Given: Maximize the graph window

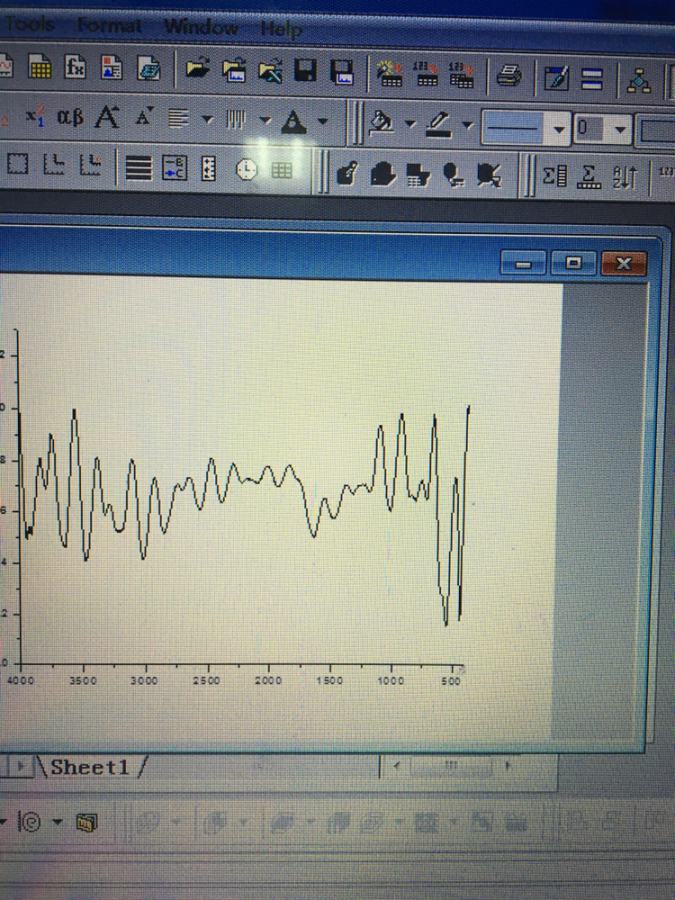Looking at the screenshot, I should click(x=573, y=263).
